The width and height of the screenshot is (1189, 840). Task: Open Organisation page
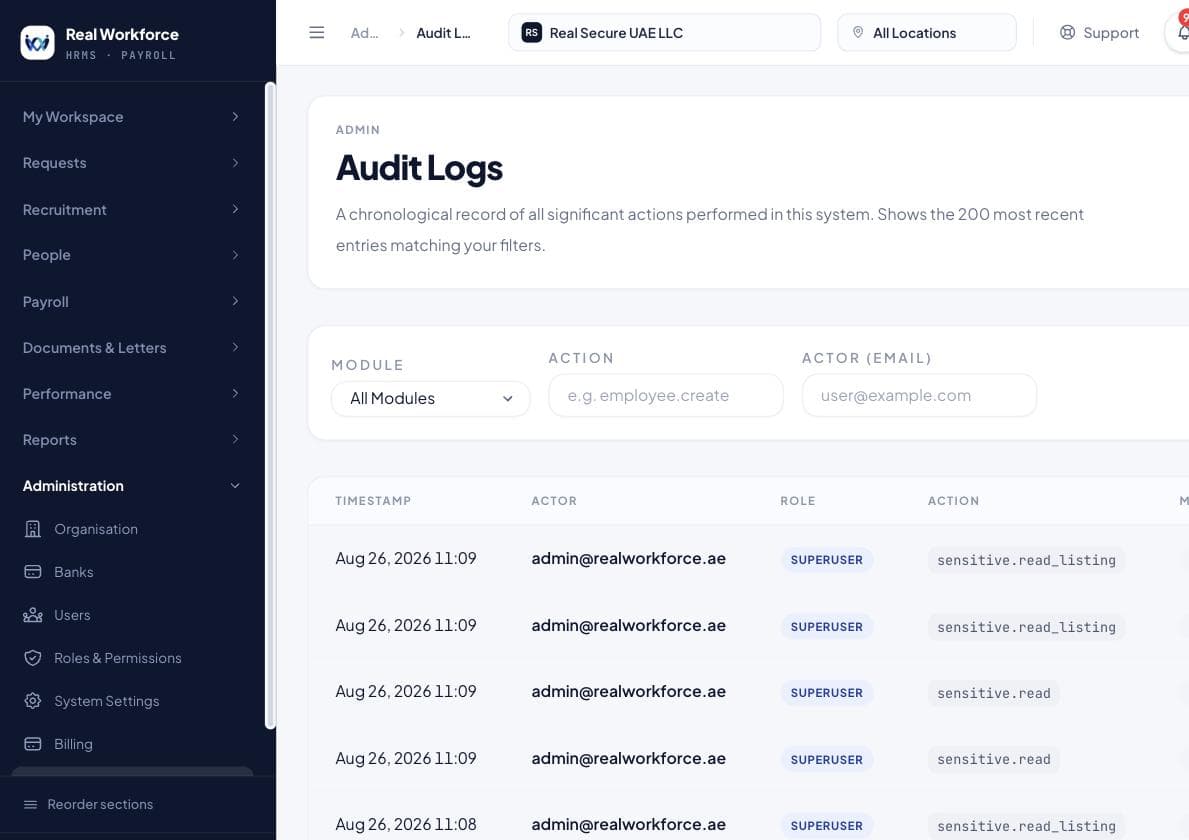(x=131, y=529)
